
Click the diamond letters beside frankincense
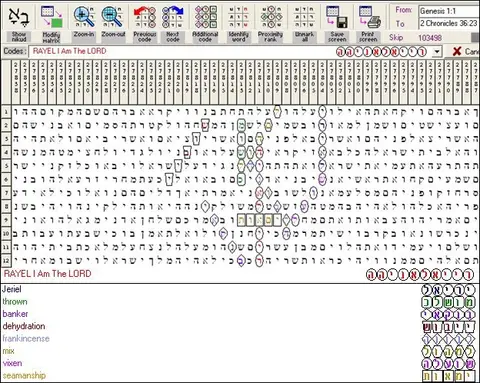click(448, 339)
